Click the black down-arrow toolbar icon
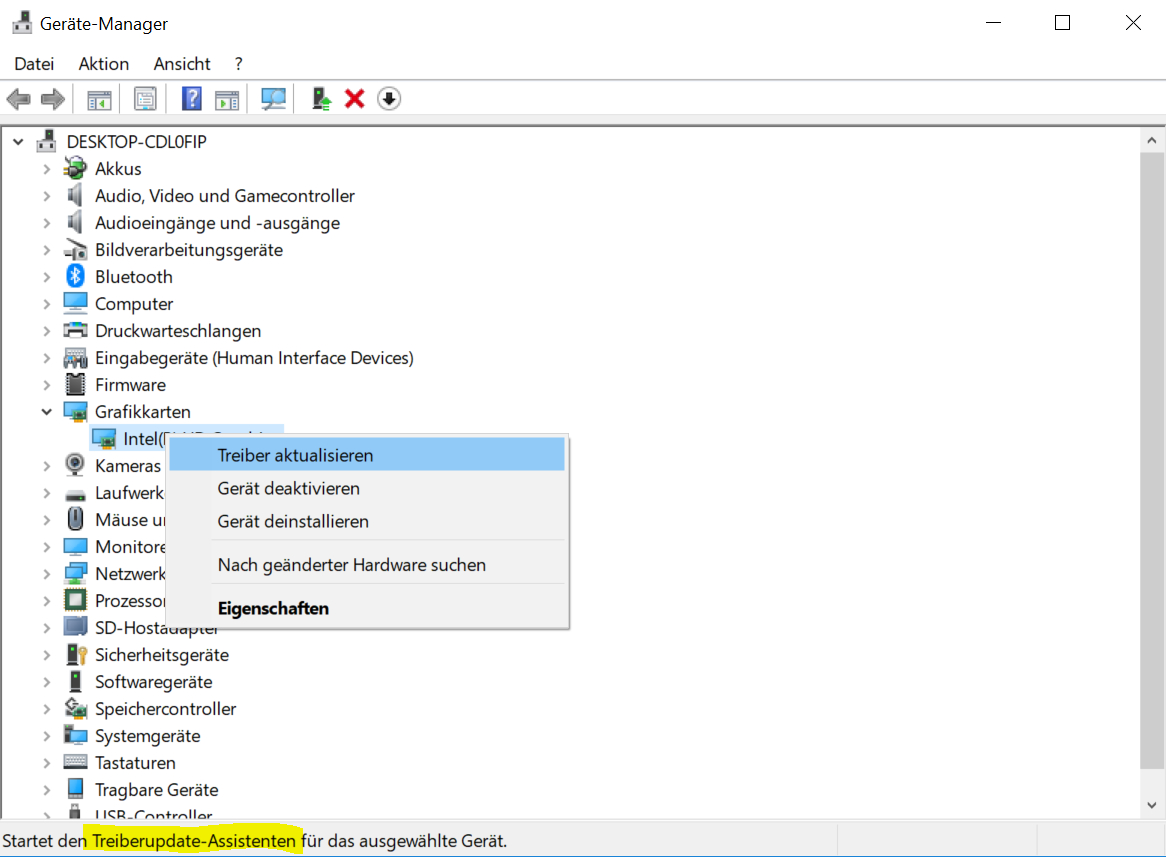This screenshot has width=1166, height=857. click(x=389, y=99)
